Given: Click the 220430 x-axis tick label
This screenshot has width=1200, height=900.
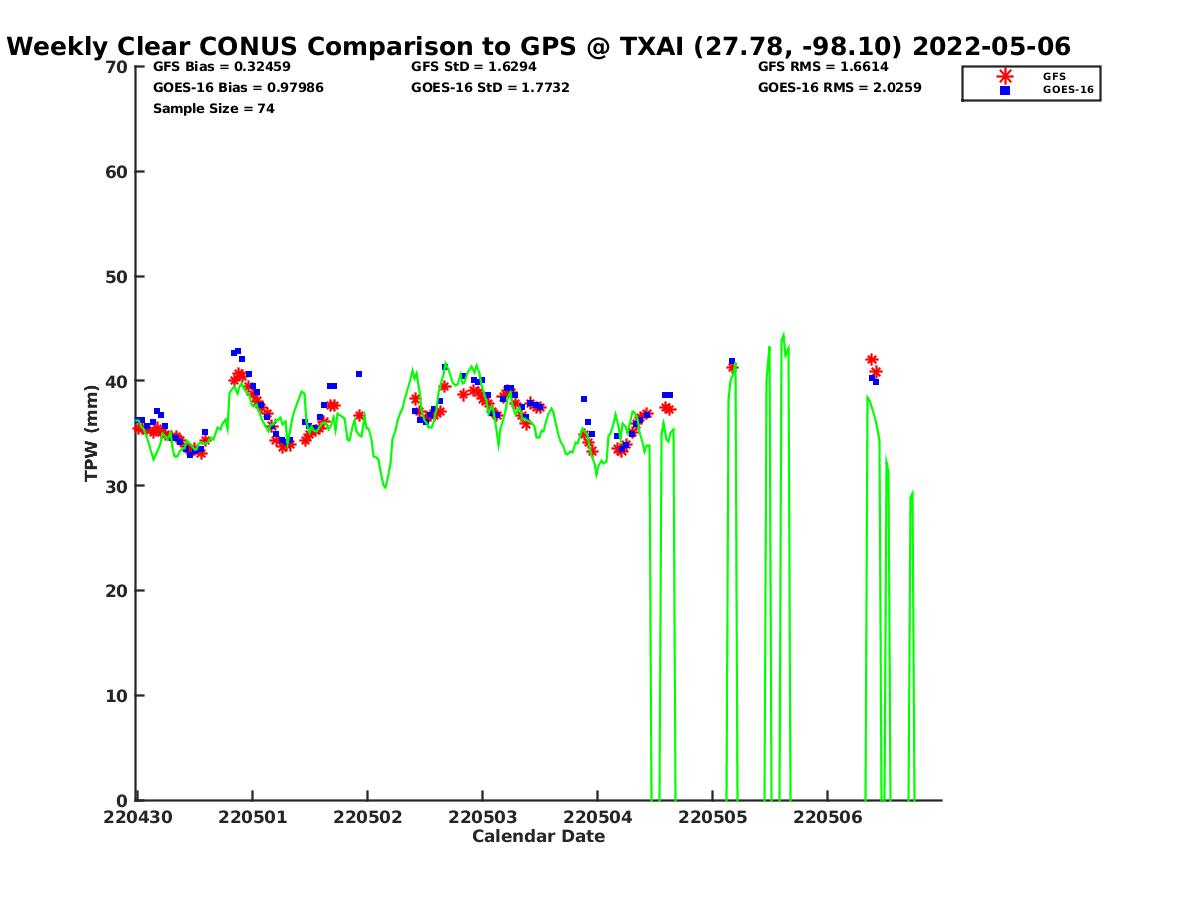Looking at the screenshot, I should click(x=138, y=817).
